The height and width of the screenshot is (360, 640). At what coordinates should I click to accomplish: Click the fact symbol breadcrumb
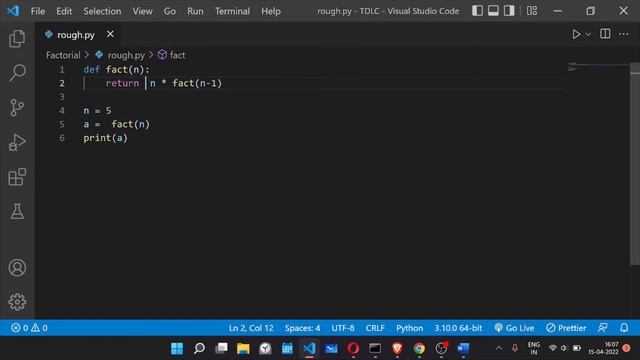(x=177, y=55)
